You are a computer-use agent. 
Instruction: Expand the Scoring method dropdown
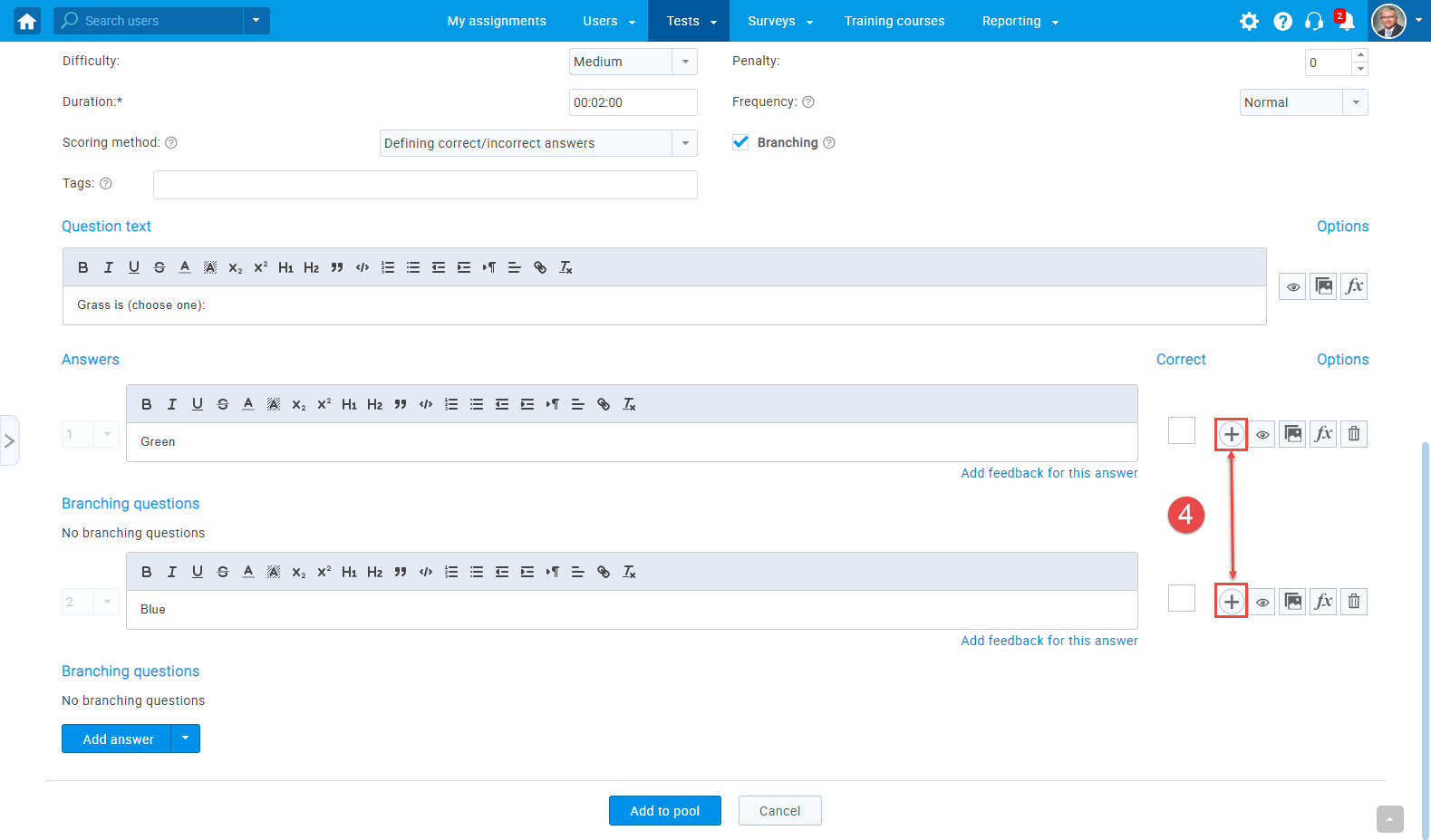coord(538,143)
